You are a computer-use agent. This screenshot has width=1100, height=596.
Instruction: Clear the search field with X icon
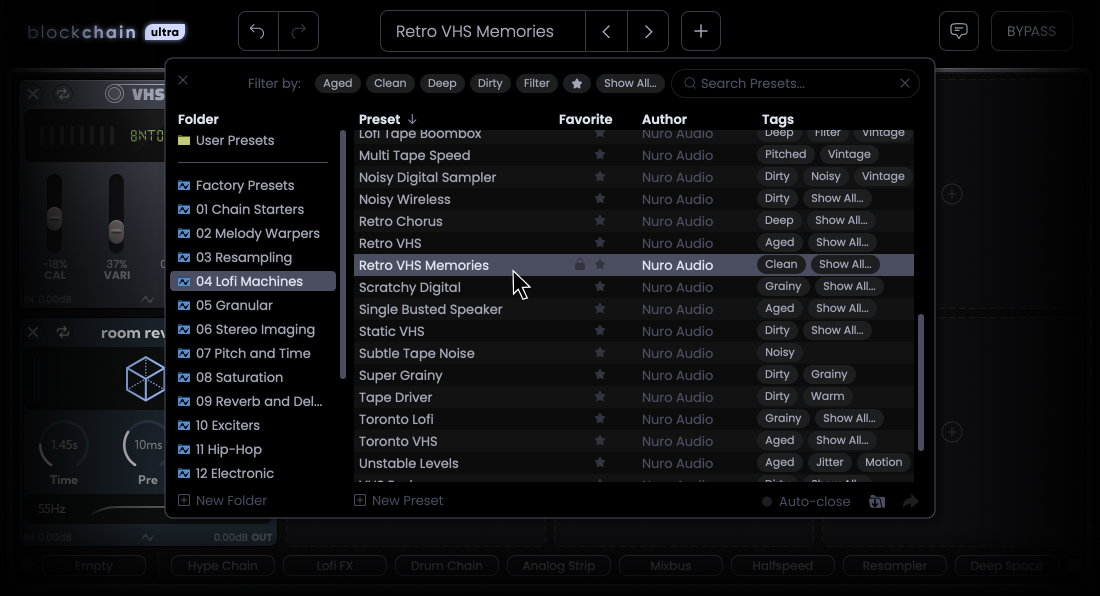905,83
